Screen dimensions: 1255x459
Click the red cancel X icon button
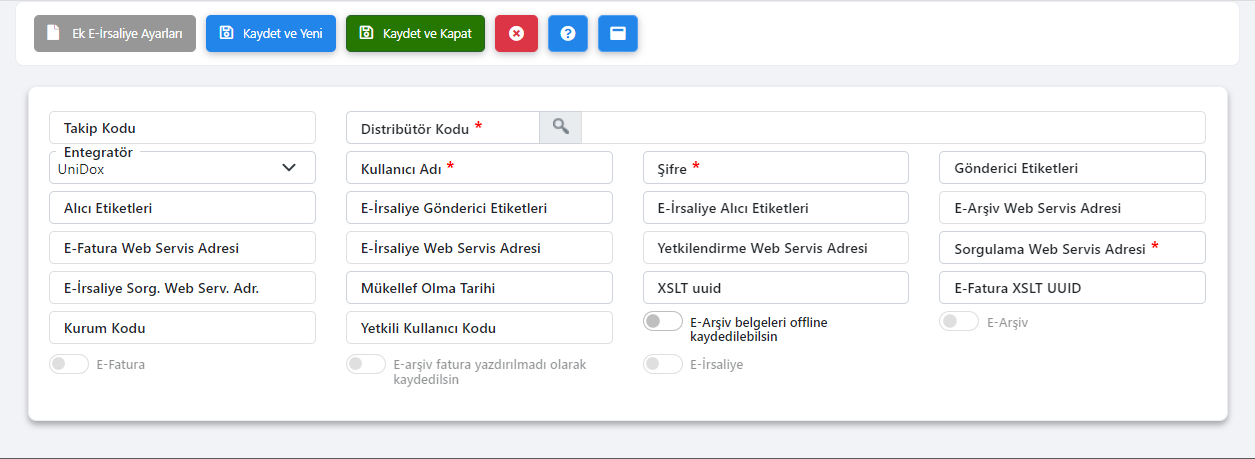coord(516,33)
